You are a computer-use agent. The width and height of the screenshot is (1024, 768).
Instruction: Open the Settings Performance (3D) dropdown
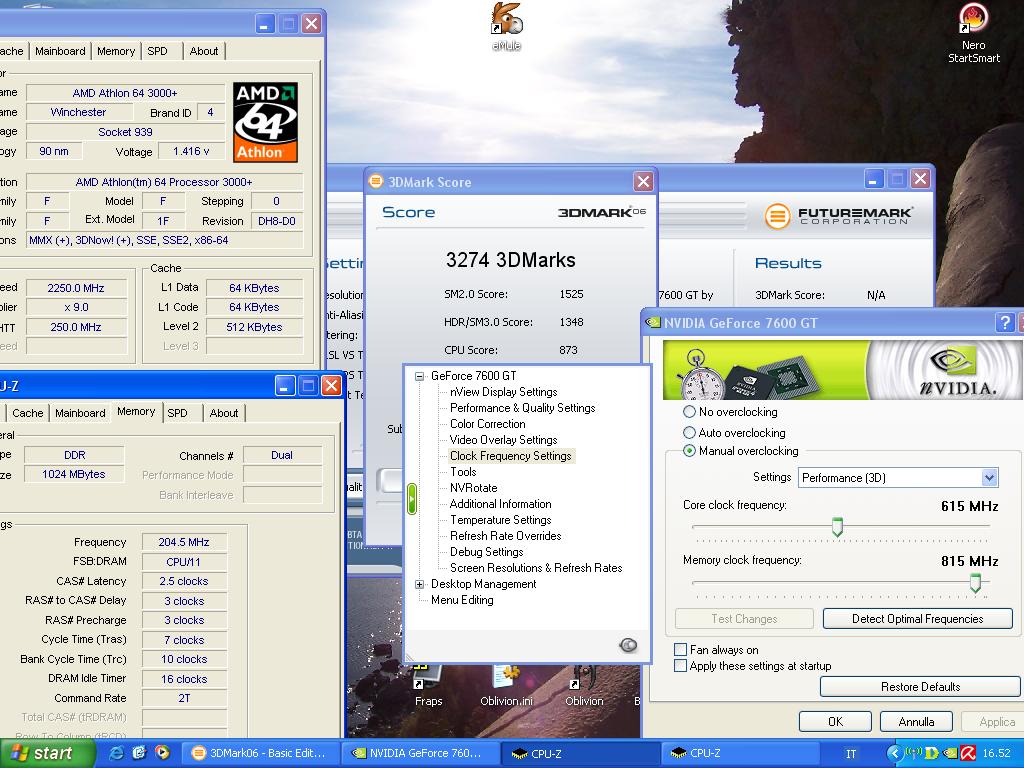[x=899, y=477]
